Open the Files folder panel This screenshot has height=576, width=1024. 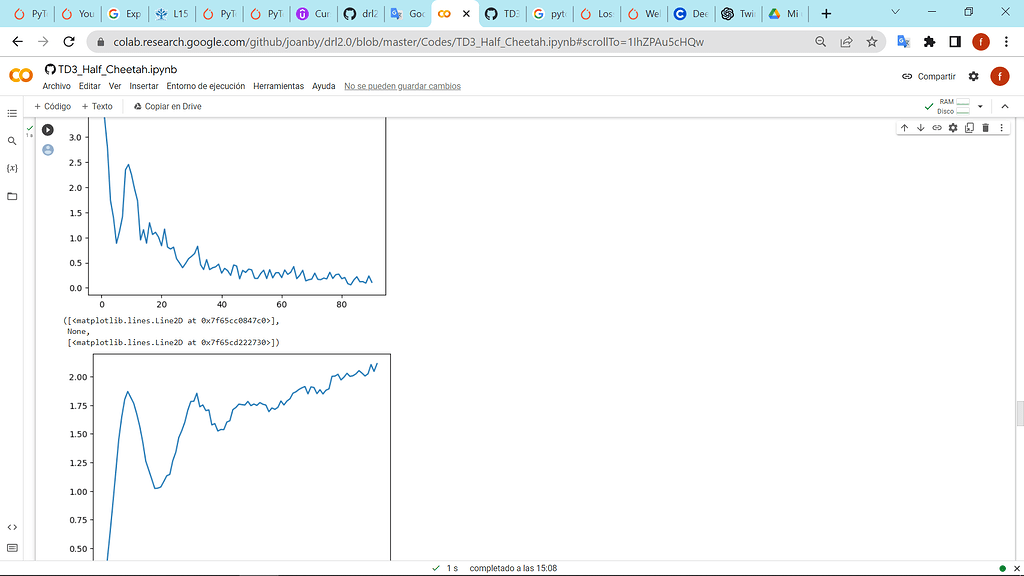pyautogui.click(x=12, y=196)
